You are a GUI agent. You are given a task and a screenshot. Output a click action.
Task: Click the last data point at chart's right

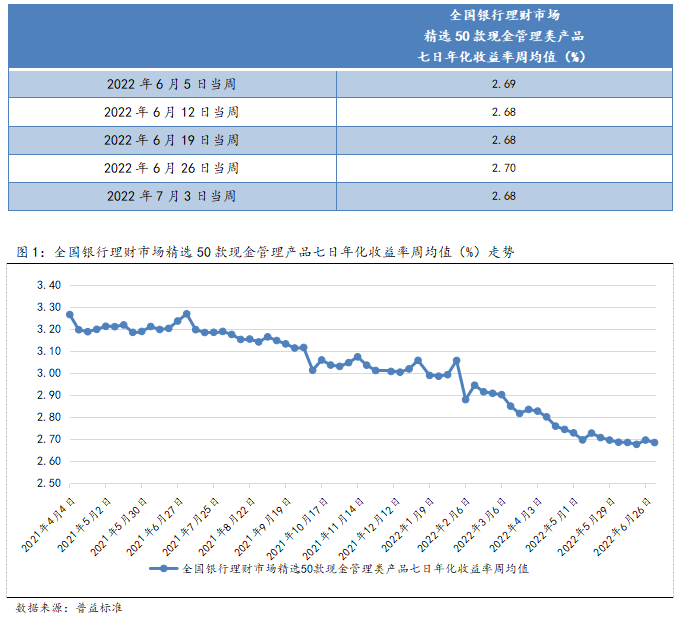[654, 442]
